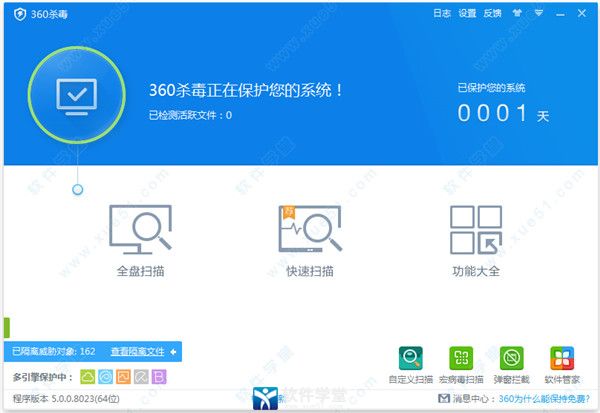Toggle the orange QVM engine icon

pyautogui.click(x=123, y=377)
